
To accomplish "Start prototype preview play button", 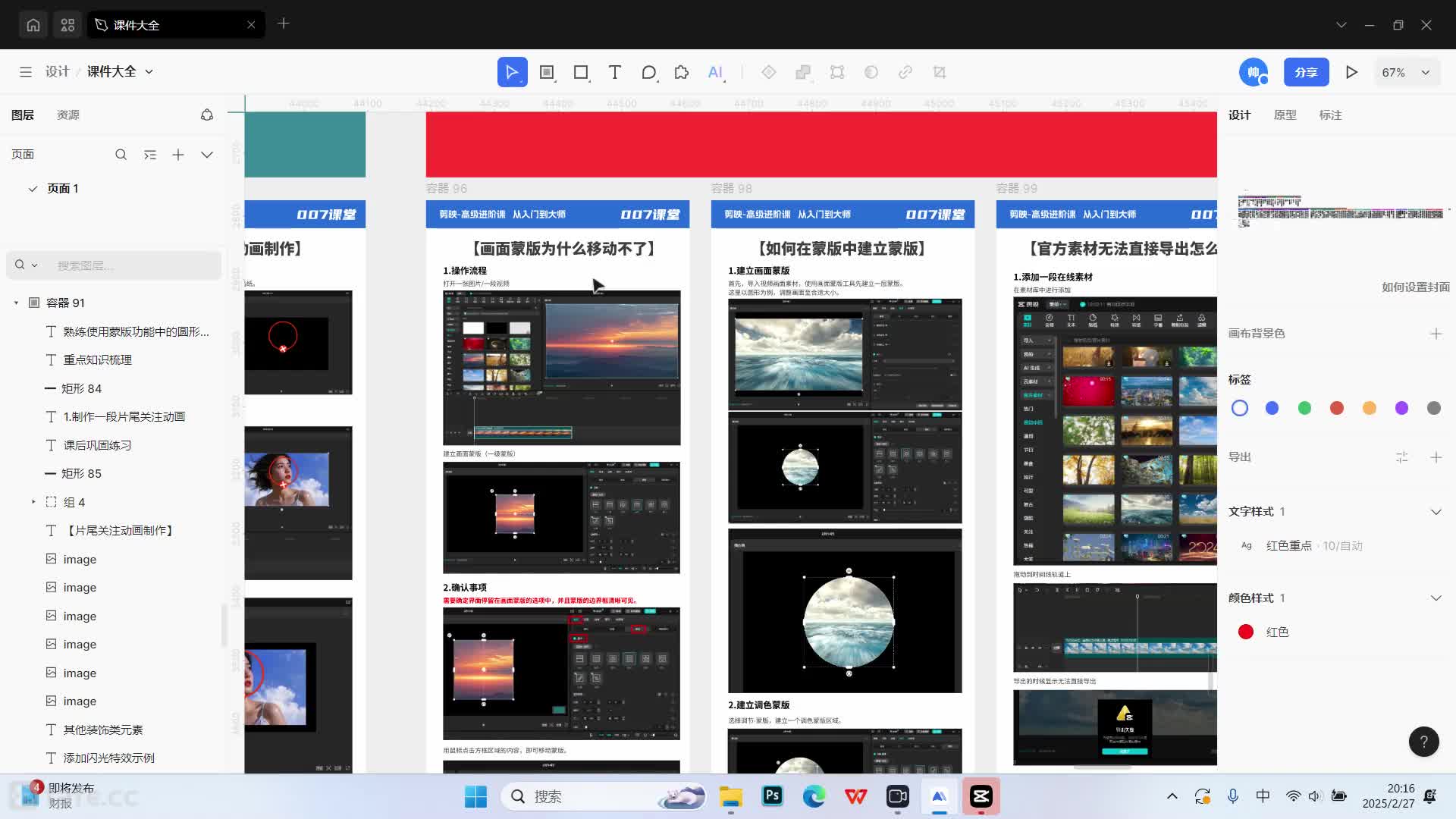I will [1351, 72].
